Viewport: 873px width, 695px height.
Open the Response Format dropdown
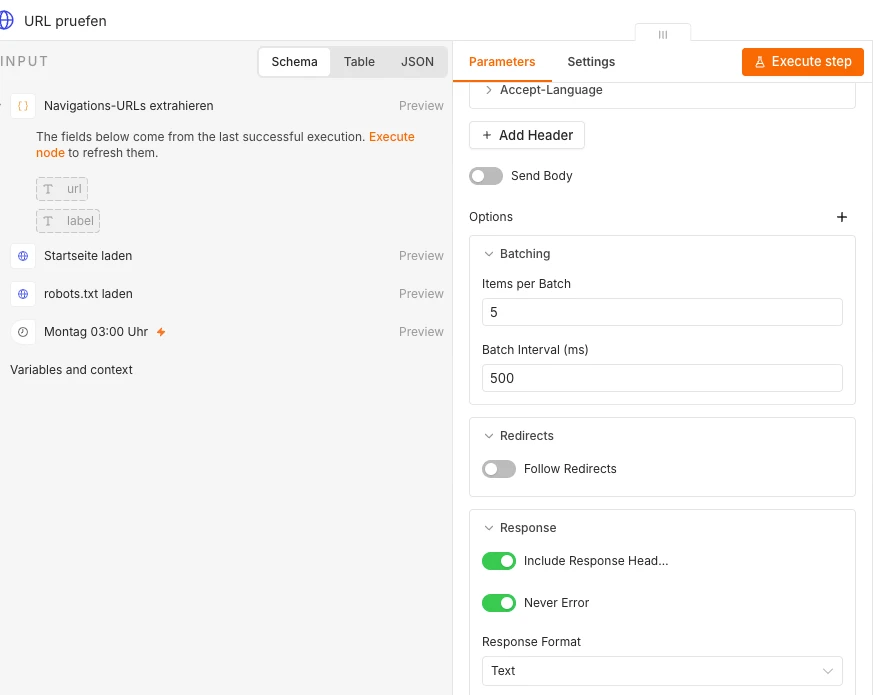click(662, 671)
